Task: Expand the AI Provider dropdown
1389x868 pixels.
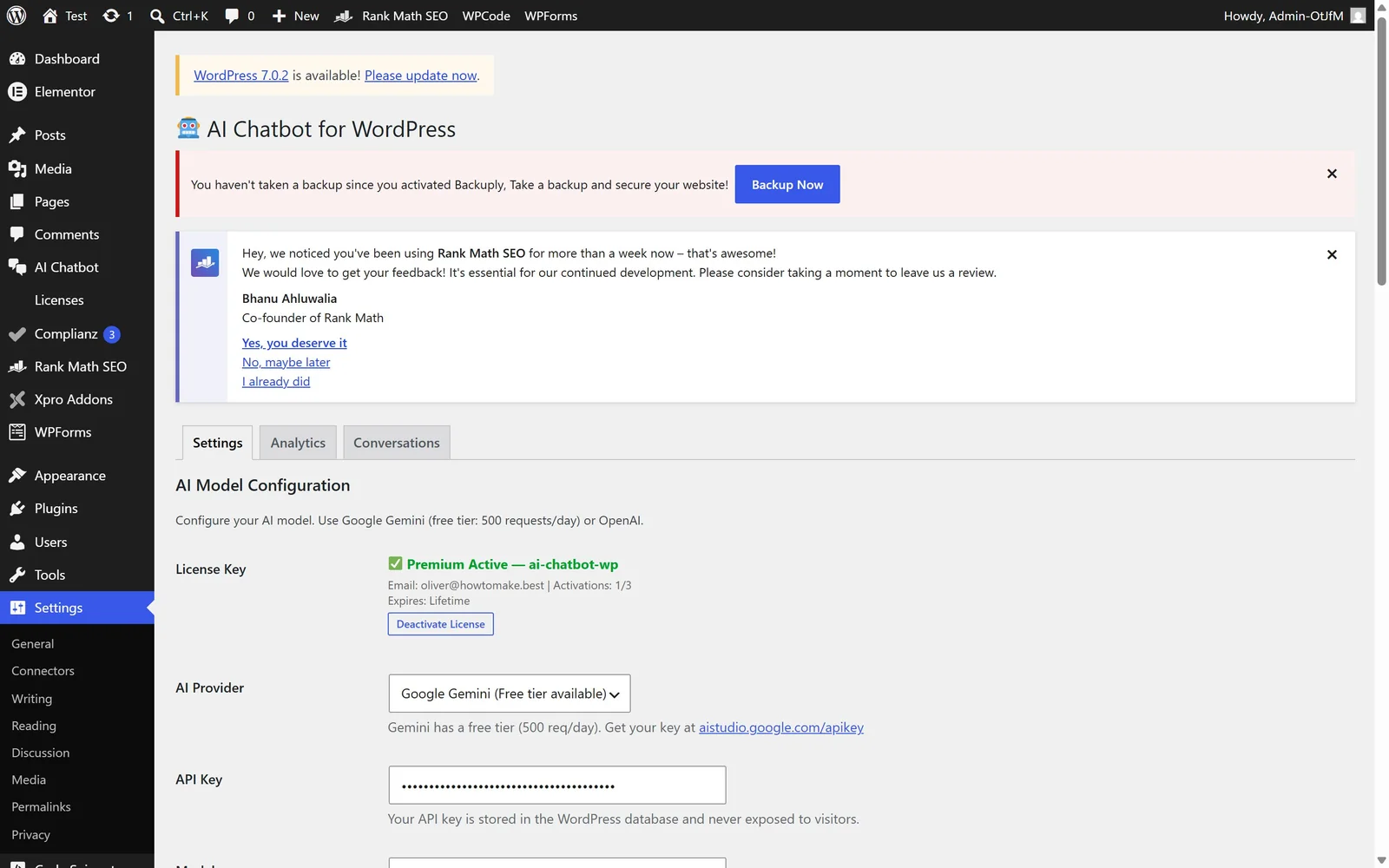Action: (x=510, y=694)
